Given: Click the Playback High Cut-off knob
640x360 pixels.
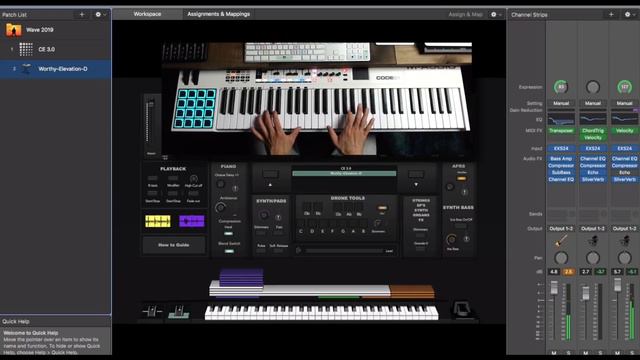Looking at the screenshot, I should pyautogui.click(x=193, y=179).
